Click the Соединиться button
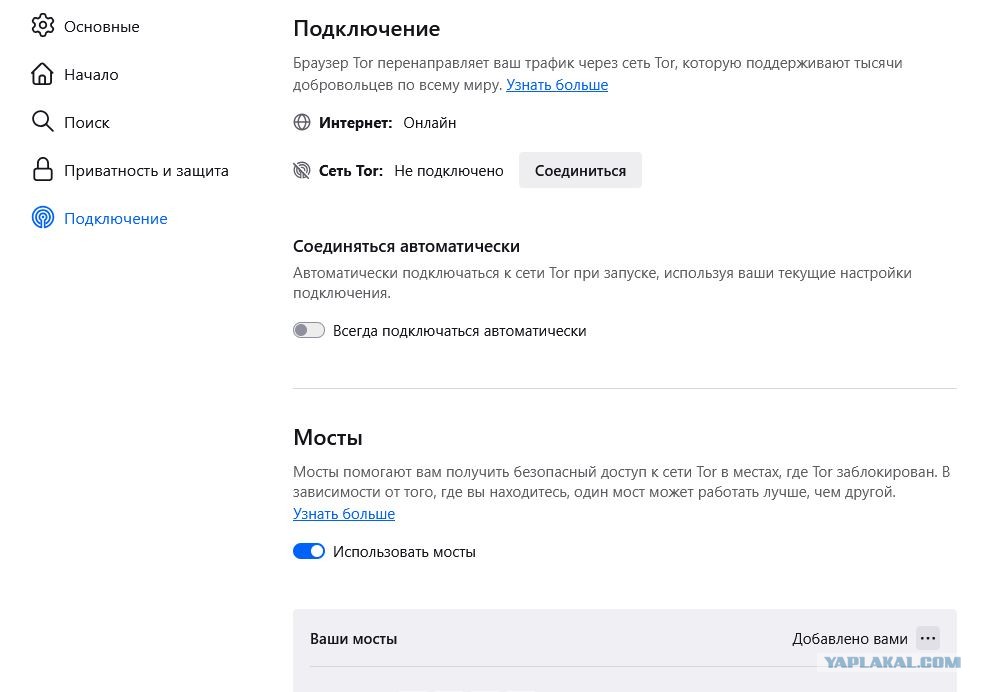Screen dimensions: 987x692 [x=580, y=170]
